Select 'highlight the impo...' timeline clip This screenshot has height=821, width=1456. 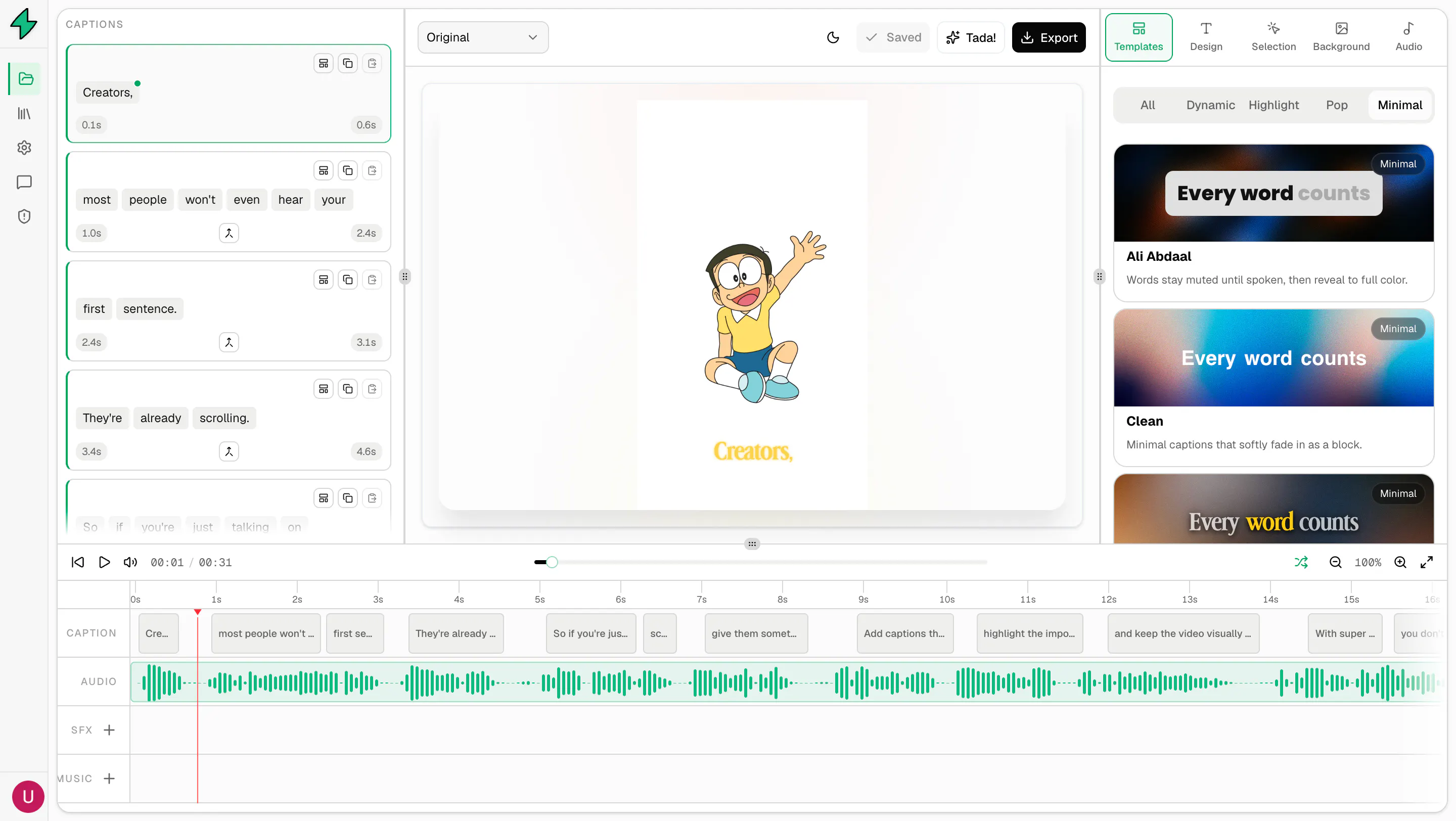(1029, 633)
